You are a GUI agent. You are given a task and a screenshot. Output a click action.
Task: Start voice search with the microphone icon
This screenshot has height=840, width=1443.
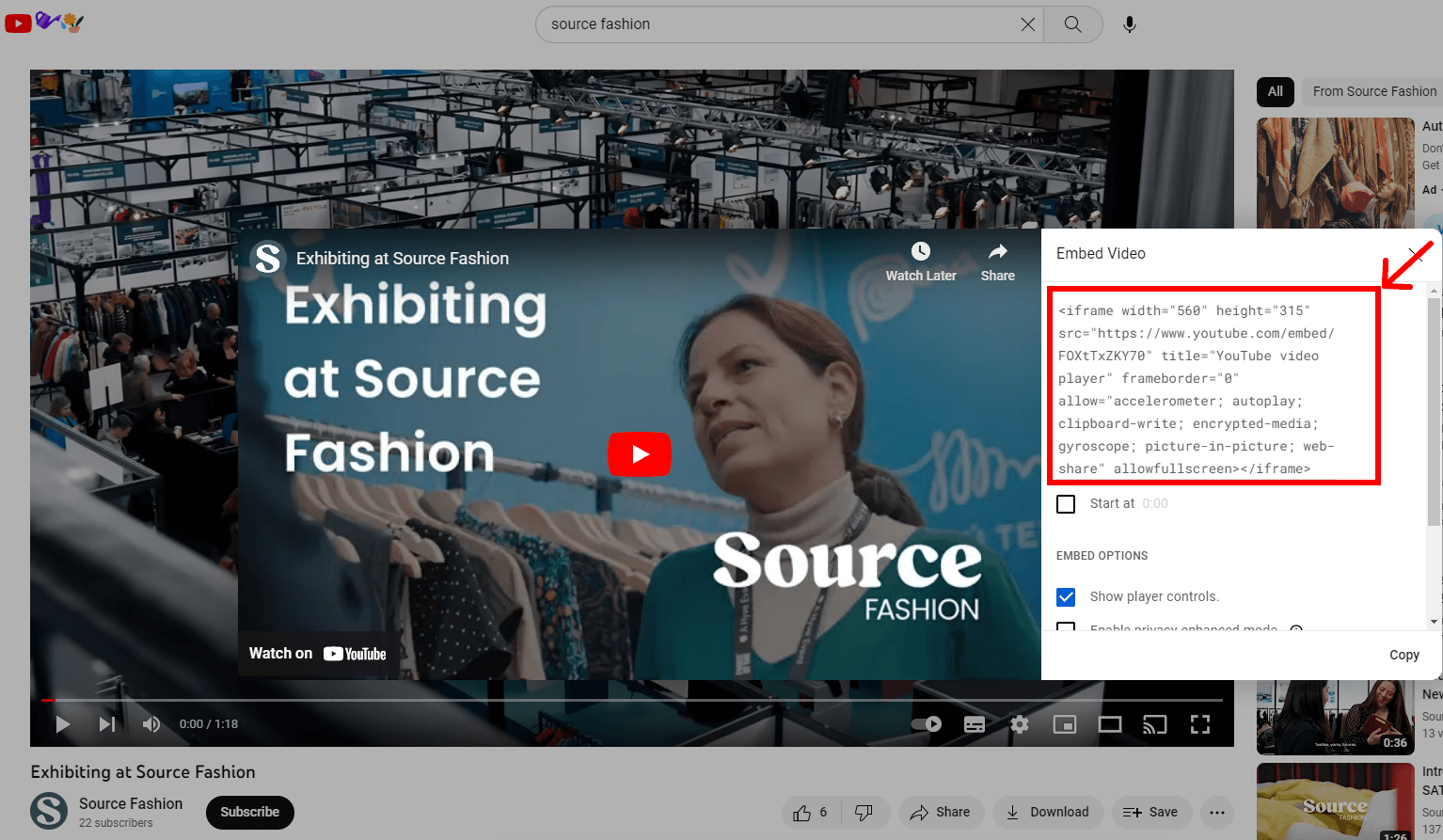[1130, 24]
